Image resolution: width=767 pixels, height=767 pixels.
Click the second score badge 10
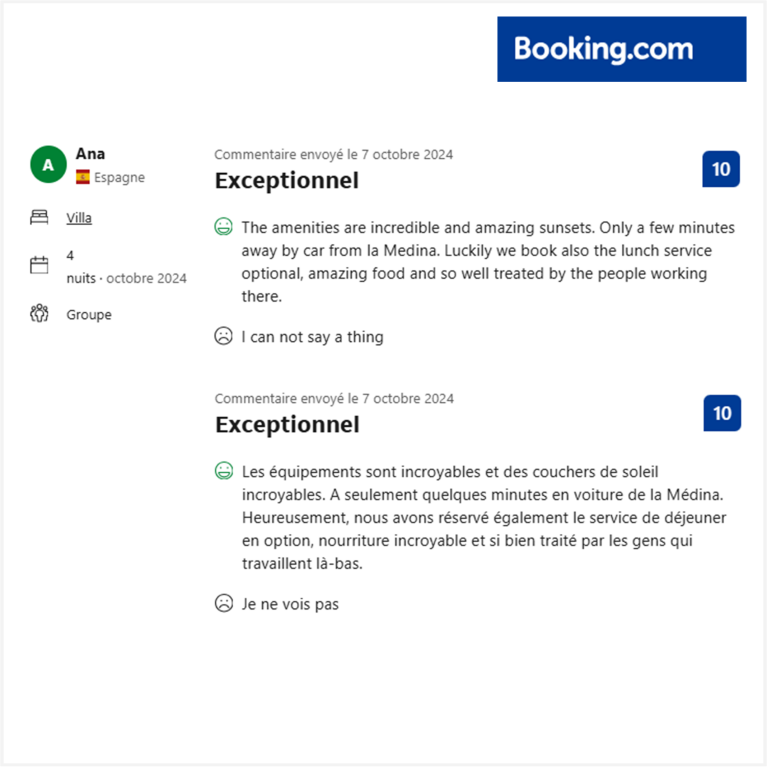[722, 413]
